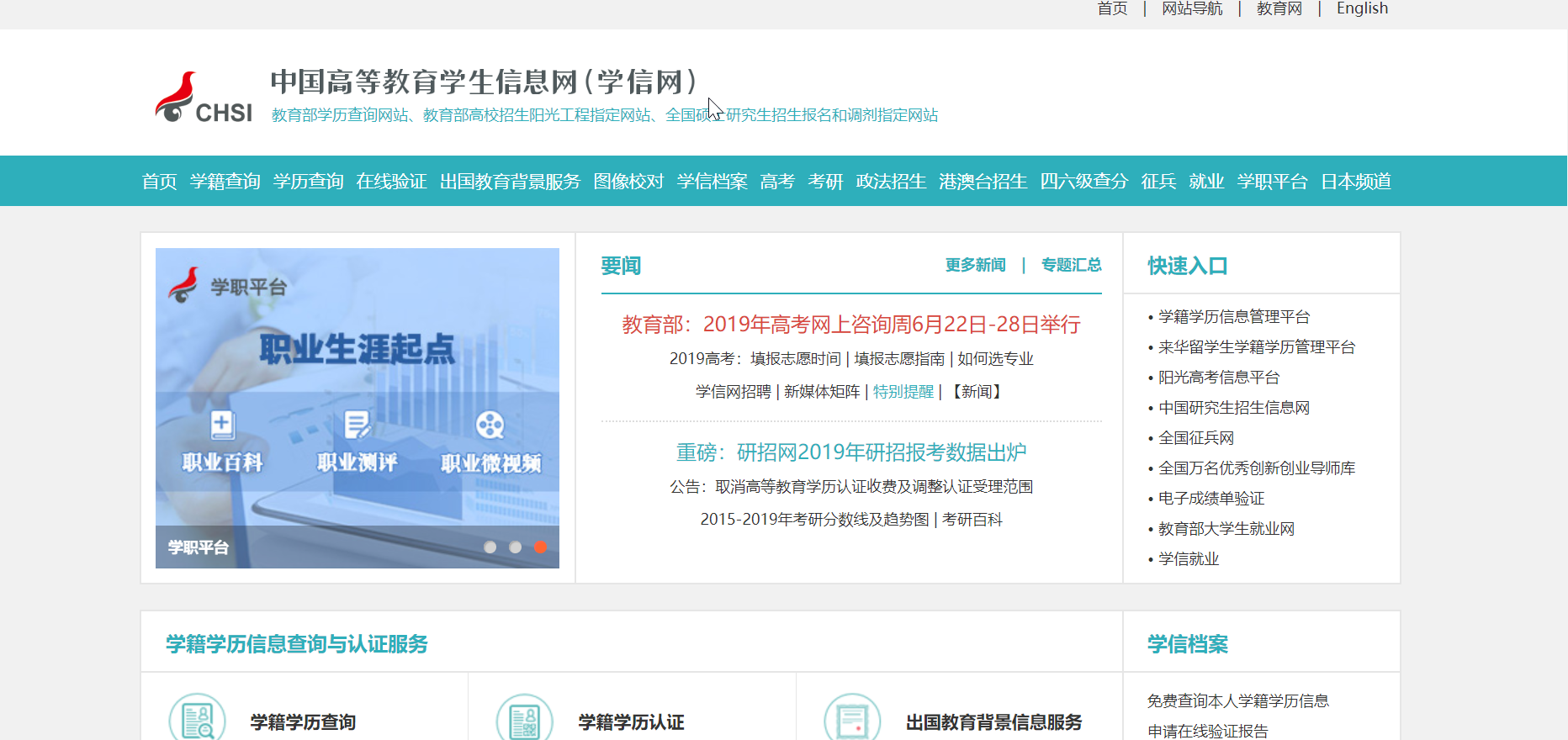Open 2015-2019年考研分数线及趋势图 link
This screenshot has width=1568, height=740.
point(814,520)
